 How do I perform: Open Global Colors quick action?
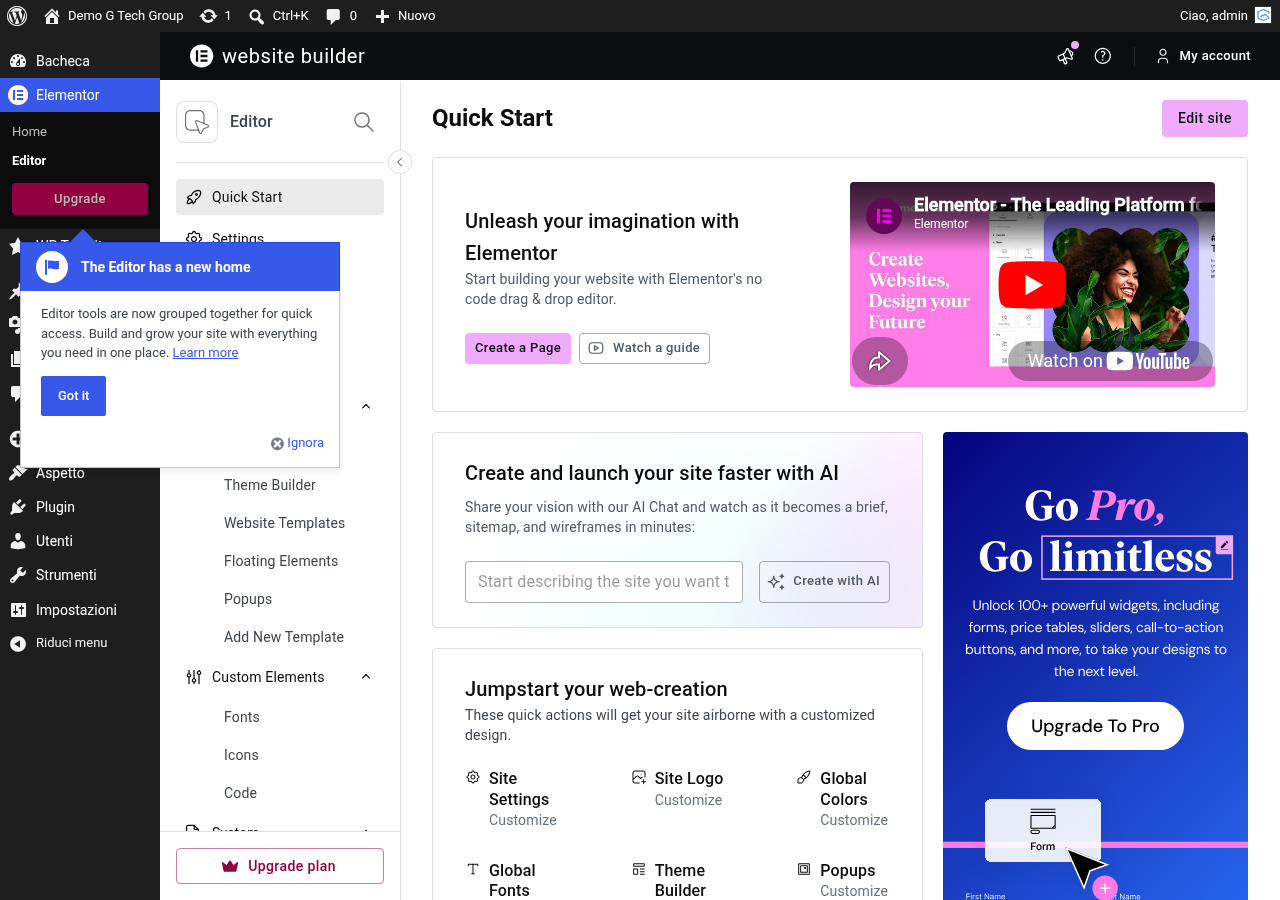[843, 798]
